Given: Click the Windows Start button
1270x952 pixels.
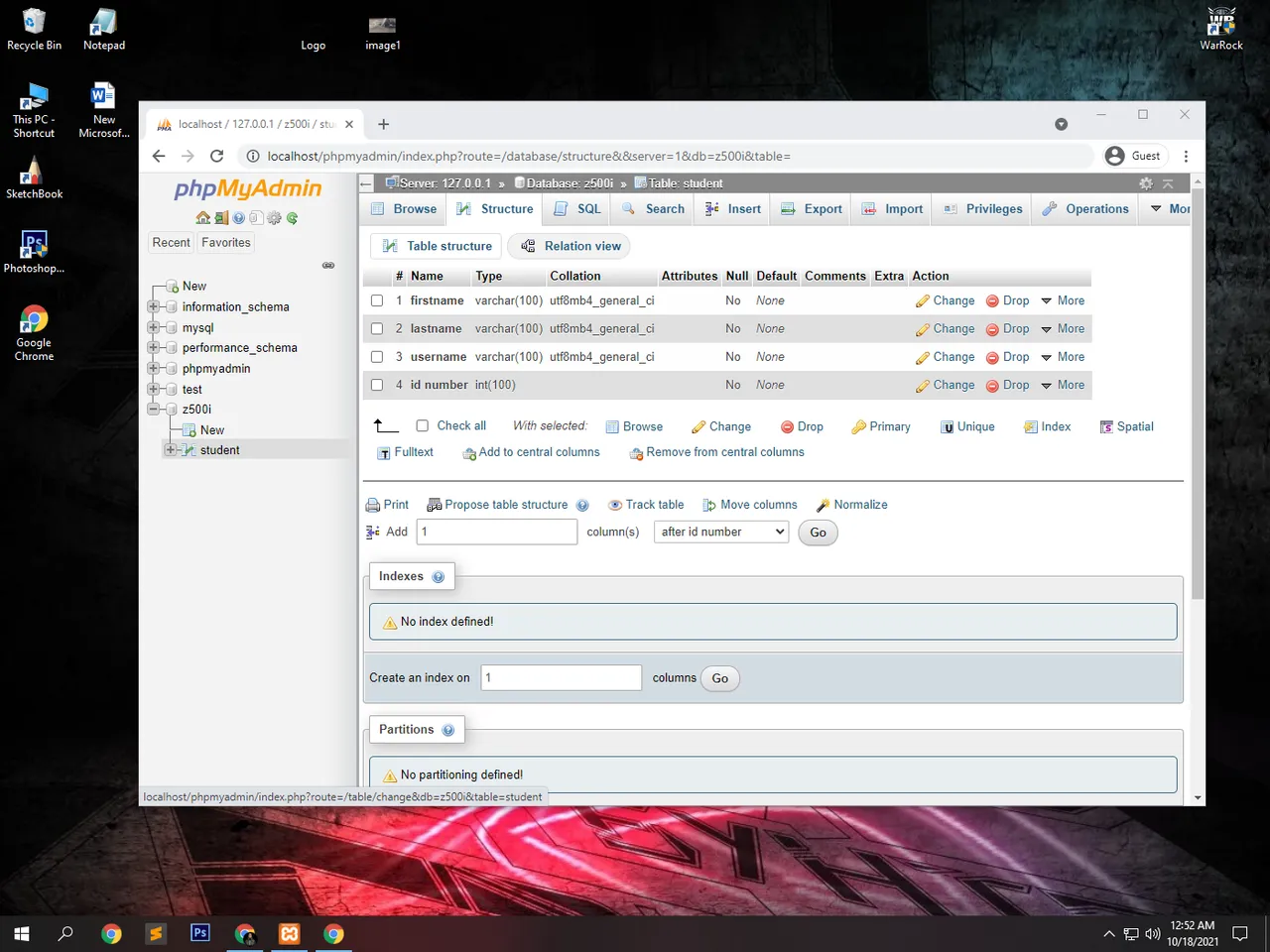Looking at the screenshot, I should pyautogui.click(x=21, y=933).
